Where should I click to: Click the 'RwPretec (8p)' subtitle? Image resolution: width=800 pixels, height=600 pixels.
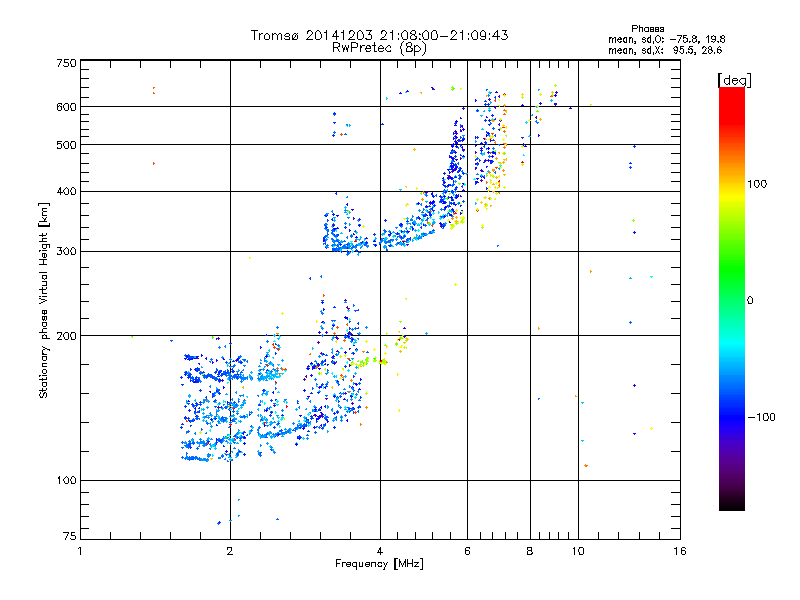point(379,48)
